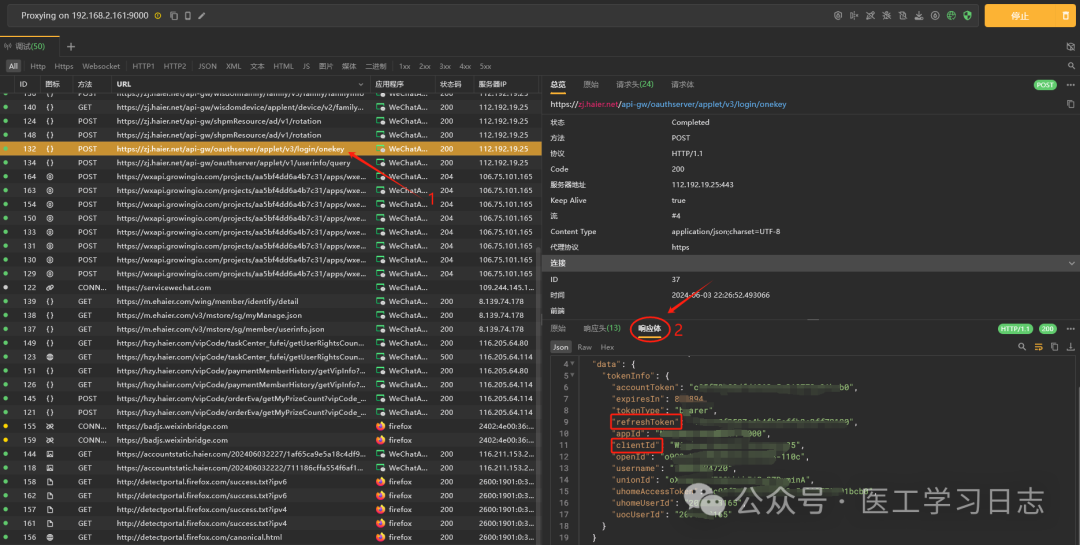Click the yellow proxy status indicator icon
1080x545 pixels.
pyautogui.click(x=158, y=15)
